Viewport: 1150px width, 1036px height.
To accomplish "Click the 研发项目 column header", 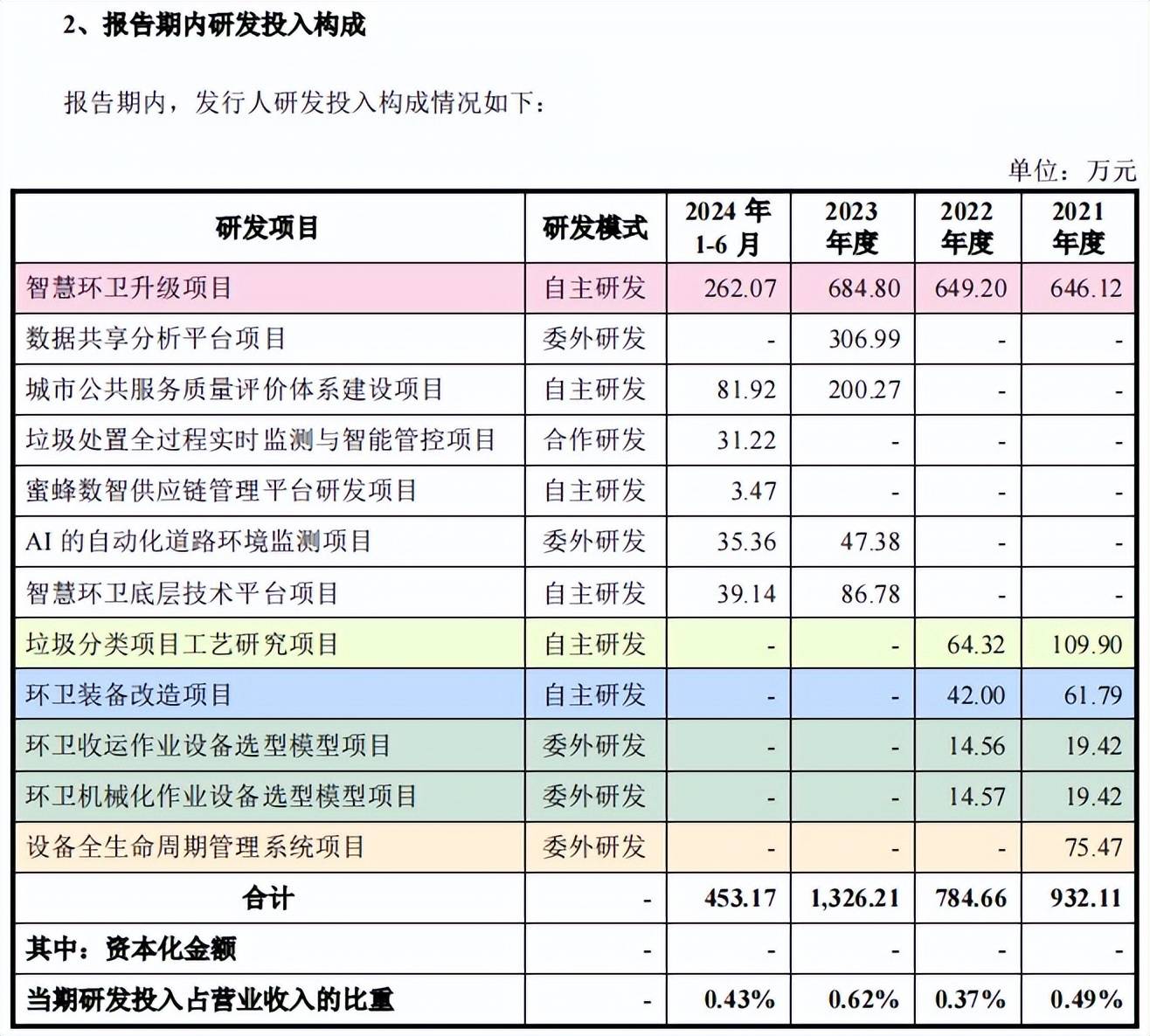I will pyautogui.click(x=267, y=228).
